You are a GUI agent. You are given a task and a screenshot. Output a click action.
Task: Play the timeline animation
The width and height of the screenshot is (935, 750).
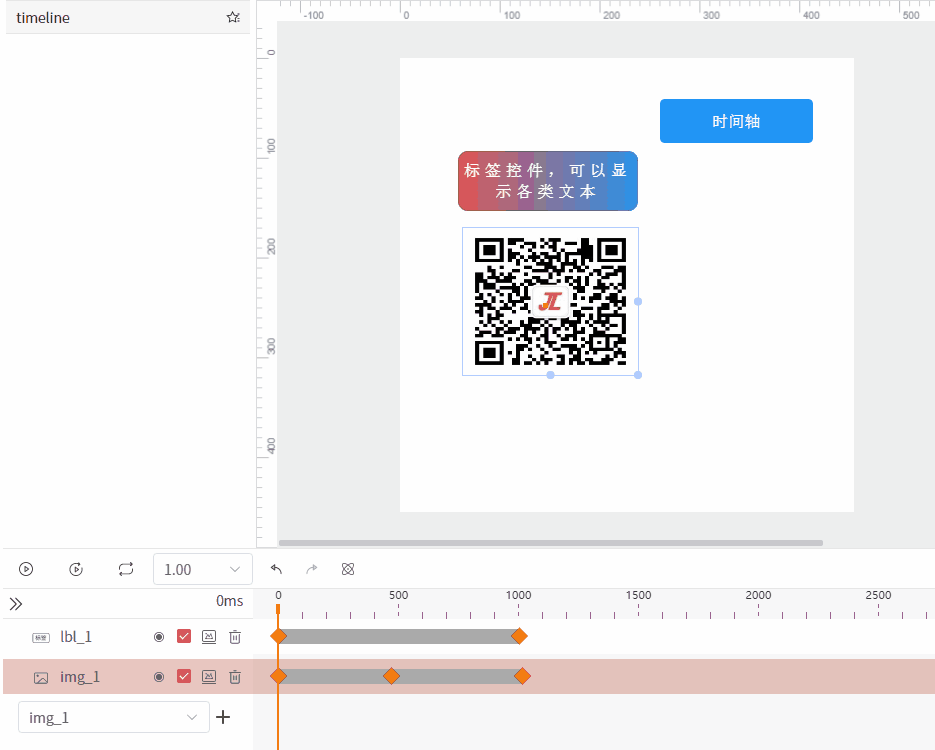[26, 569]
